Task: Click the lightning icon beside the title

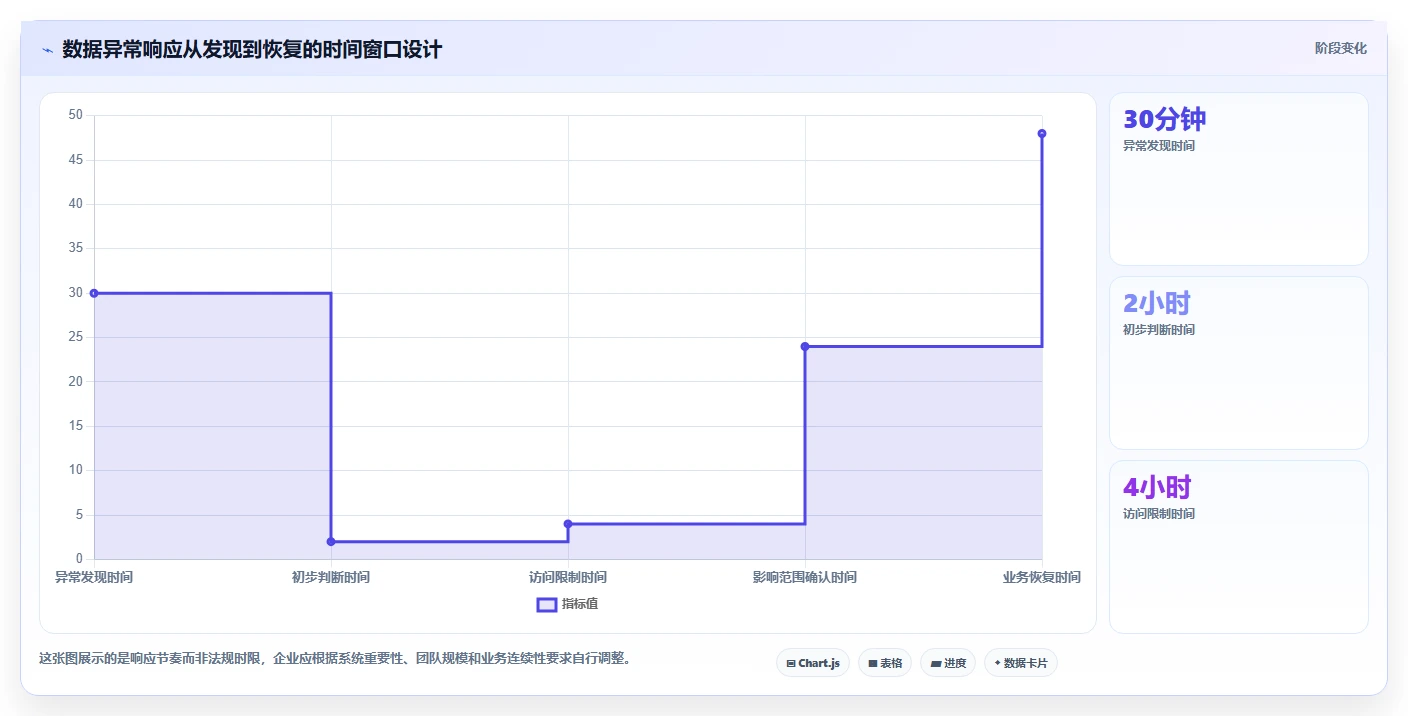Action: click(x=47, y=50)
